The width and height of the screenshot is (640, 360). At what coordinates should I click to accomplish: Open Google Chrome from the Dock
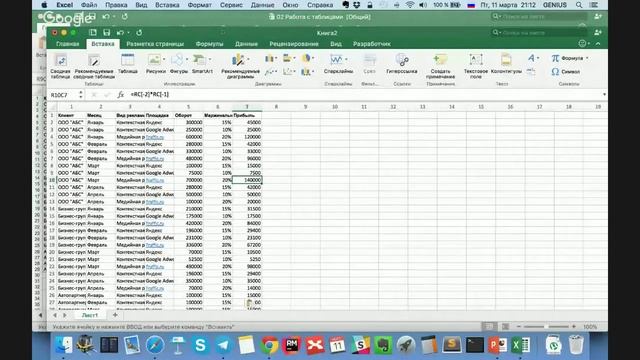[269, 345]
